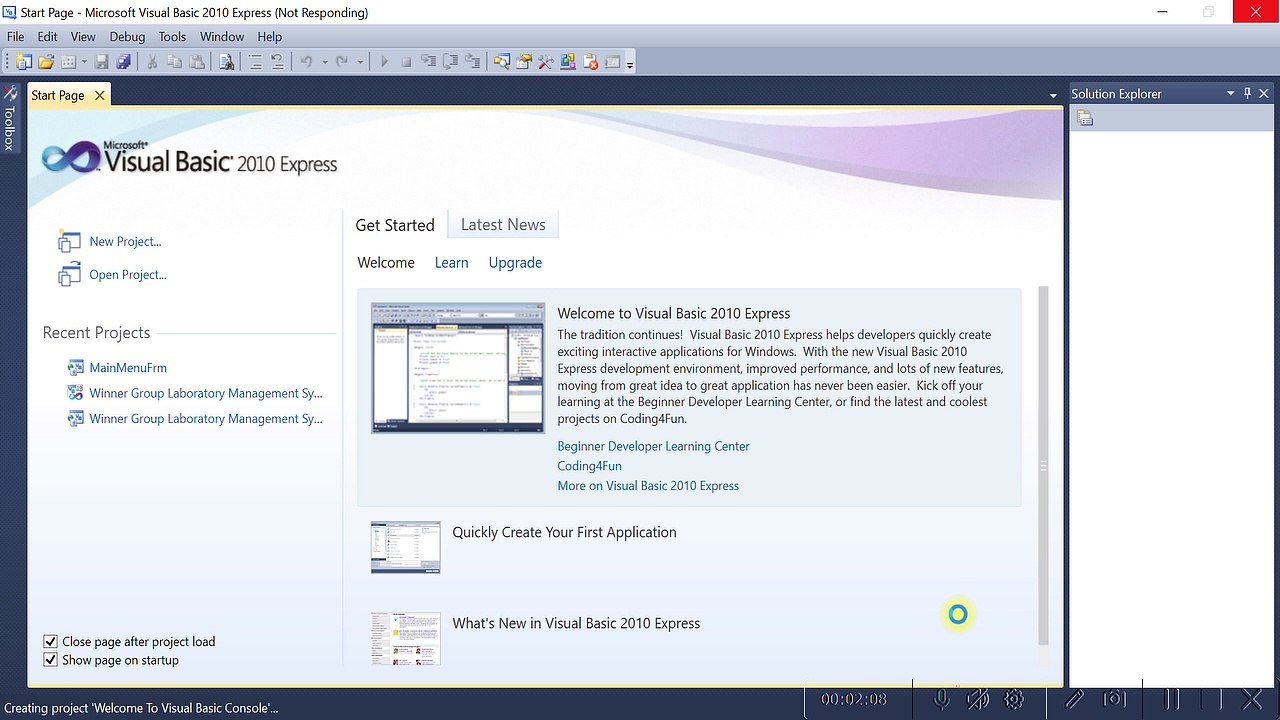The width and height of the screenshot is (1280, 720).
Task: Click the Open File toolbar icon
Action: point(46,62)
